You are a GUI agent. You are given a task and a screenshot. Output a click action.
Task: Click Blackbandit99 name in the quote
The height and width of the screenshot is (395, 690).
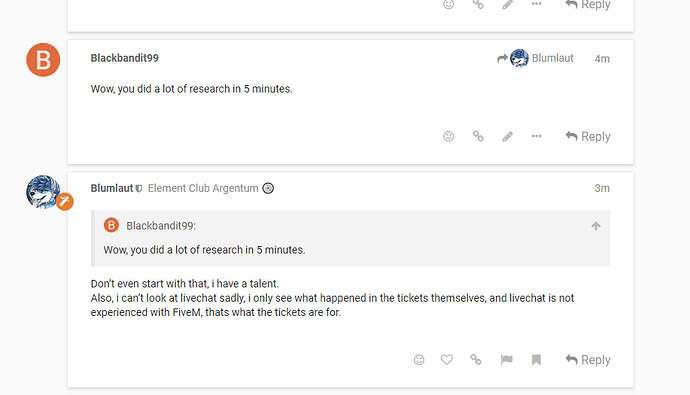pos(161,226)
